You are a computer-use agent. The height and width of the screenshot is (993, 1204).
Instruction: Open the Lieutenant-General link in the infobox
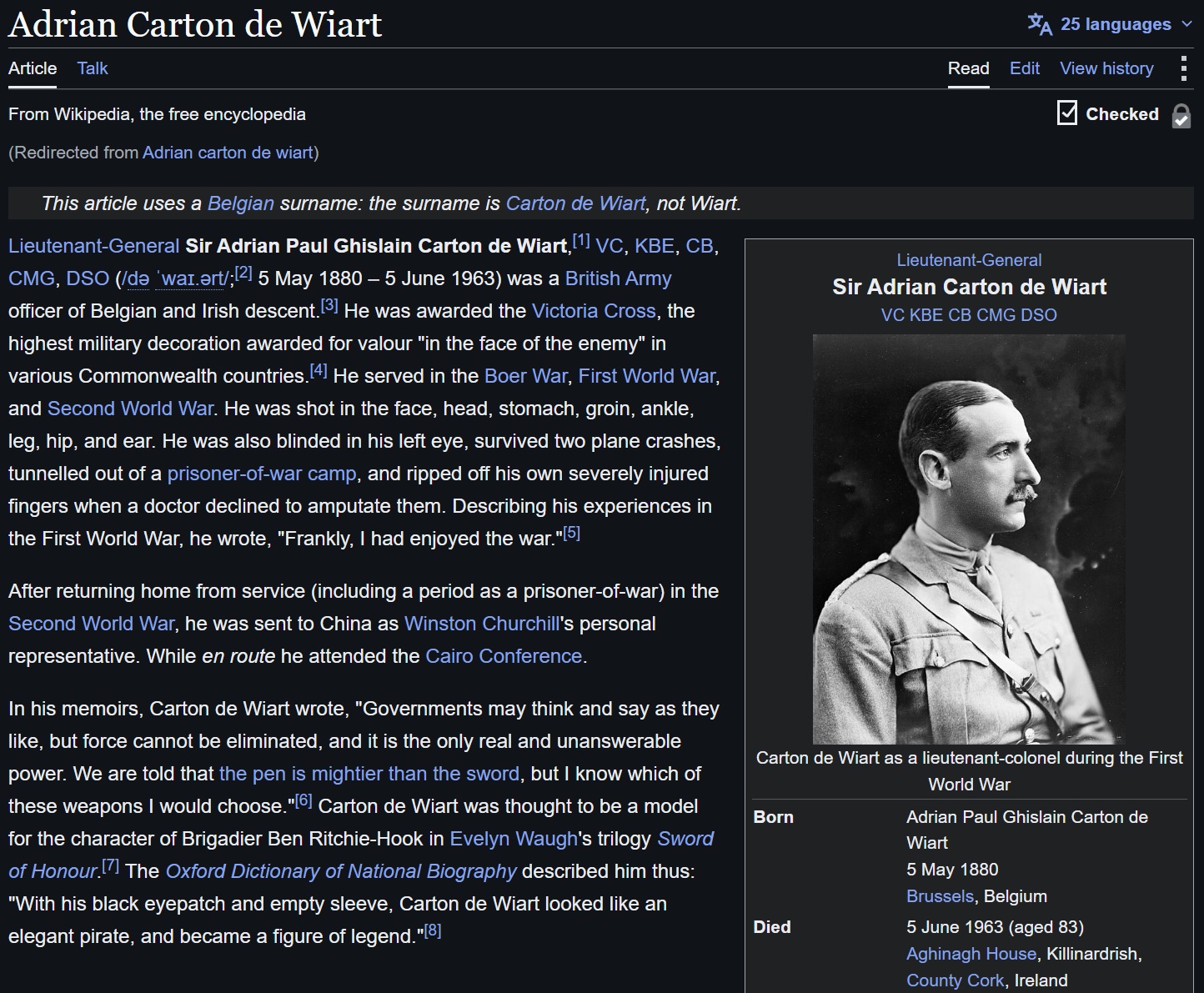click(969, 260)
